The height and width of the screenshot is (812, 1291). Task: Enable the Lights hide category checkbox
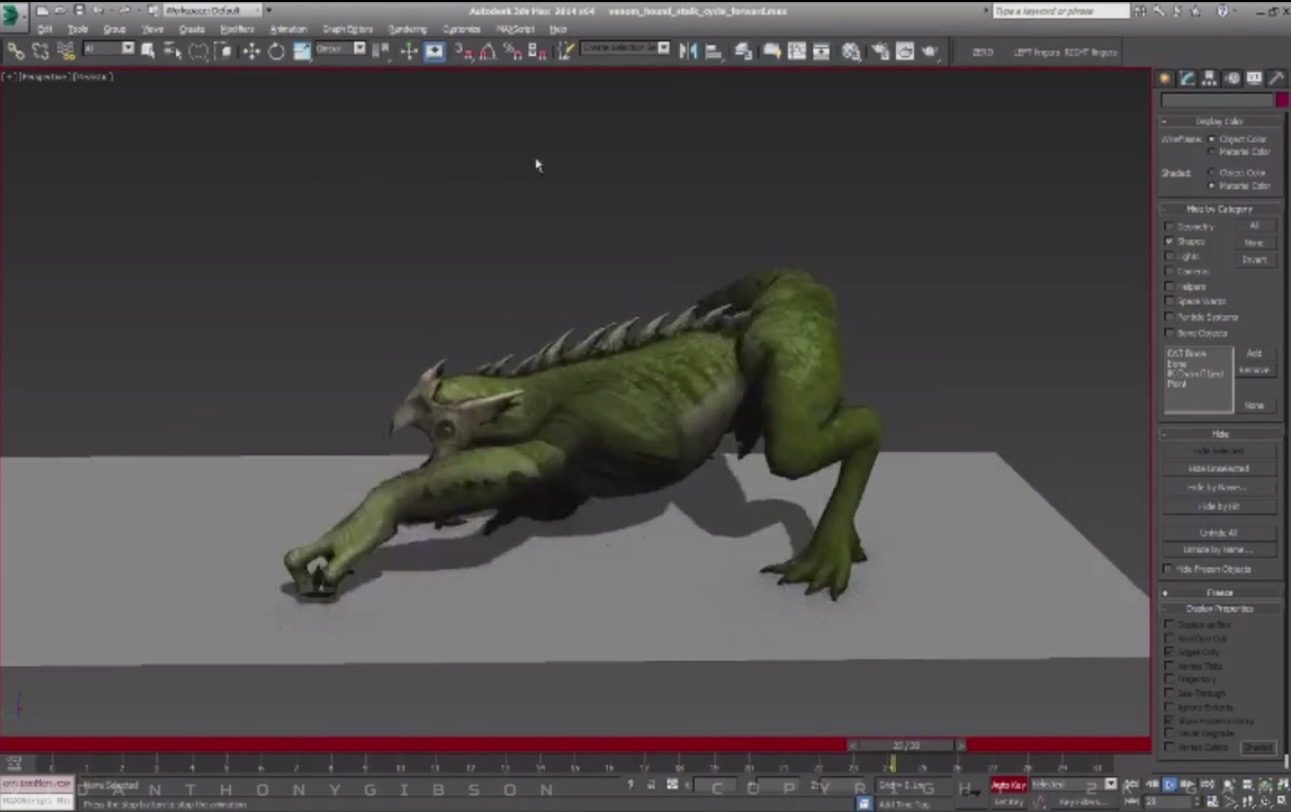coord(1169,256)
